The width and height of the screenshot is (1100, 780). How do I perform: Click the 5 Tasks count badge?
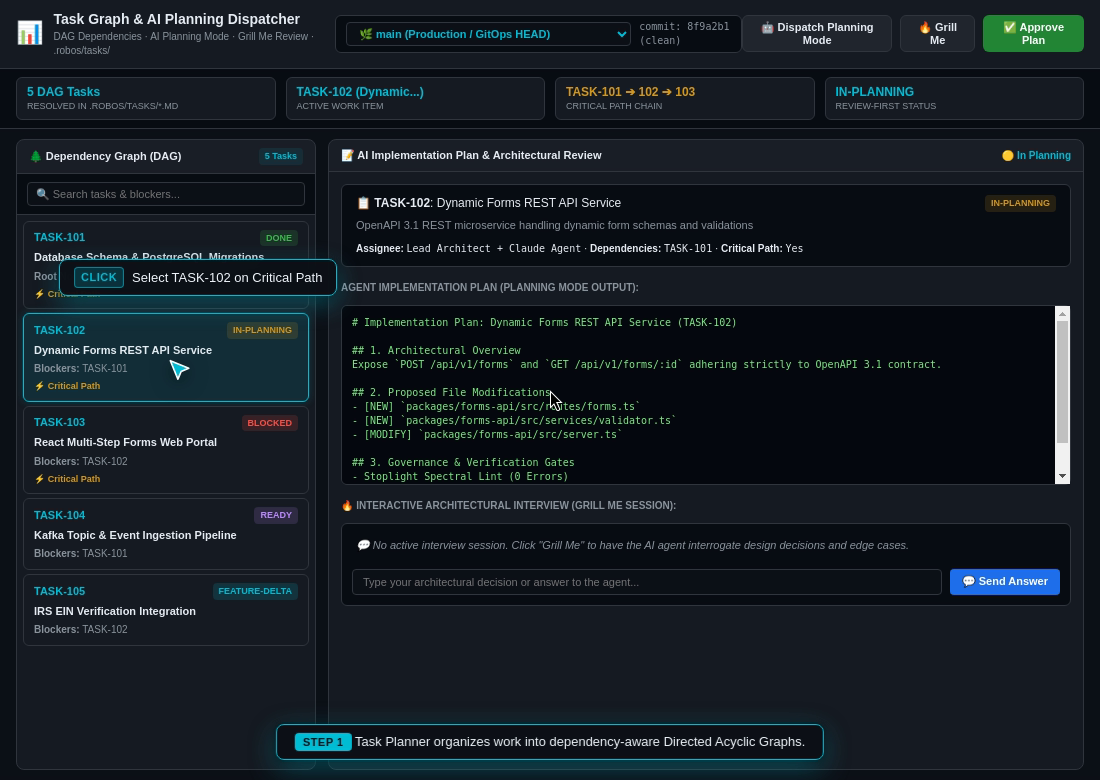point(281,156)
